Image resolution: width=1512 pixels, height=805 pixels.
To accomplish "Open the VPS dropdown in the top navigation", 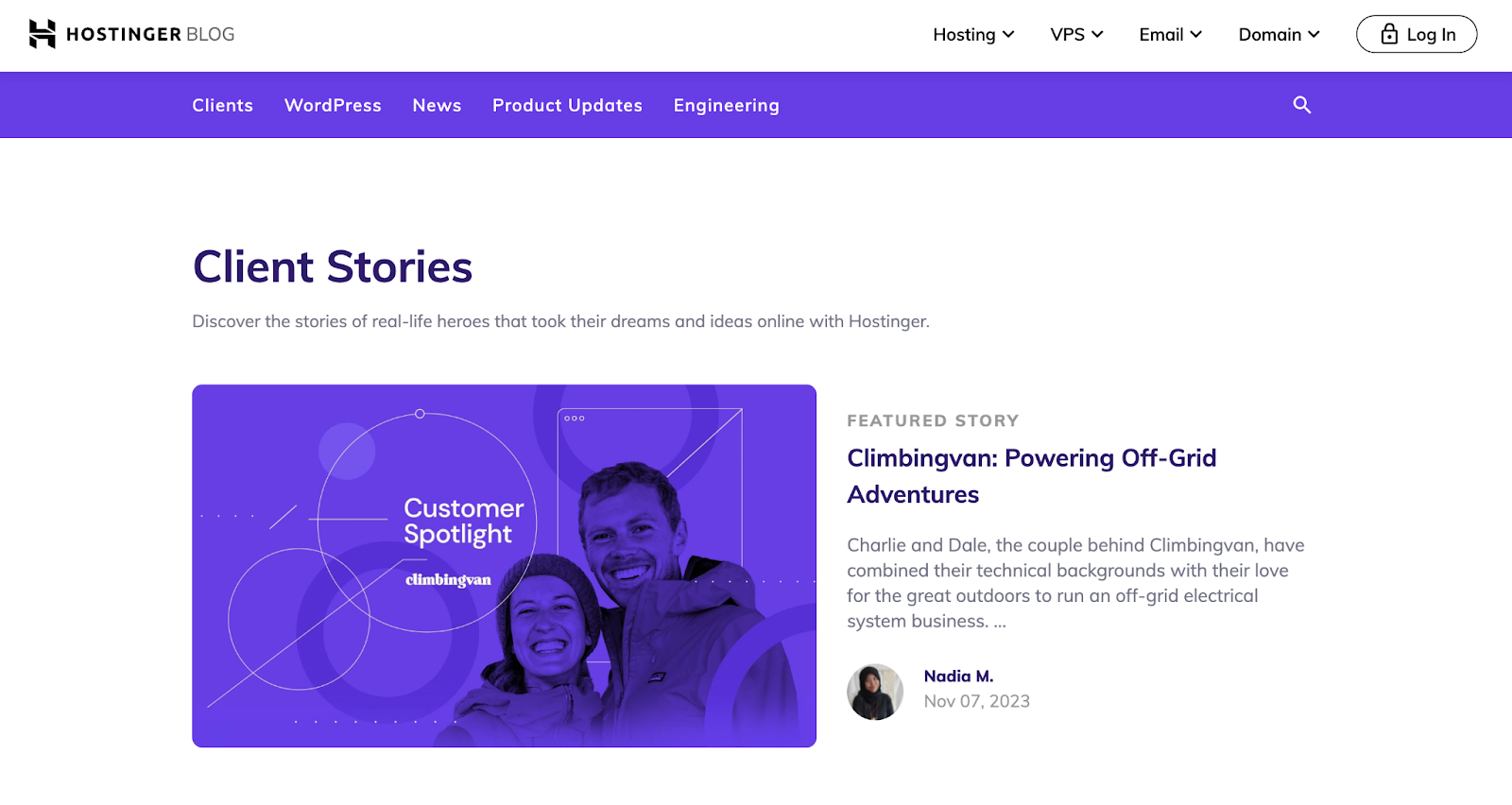I will 1075,34.
